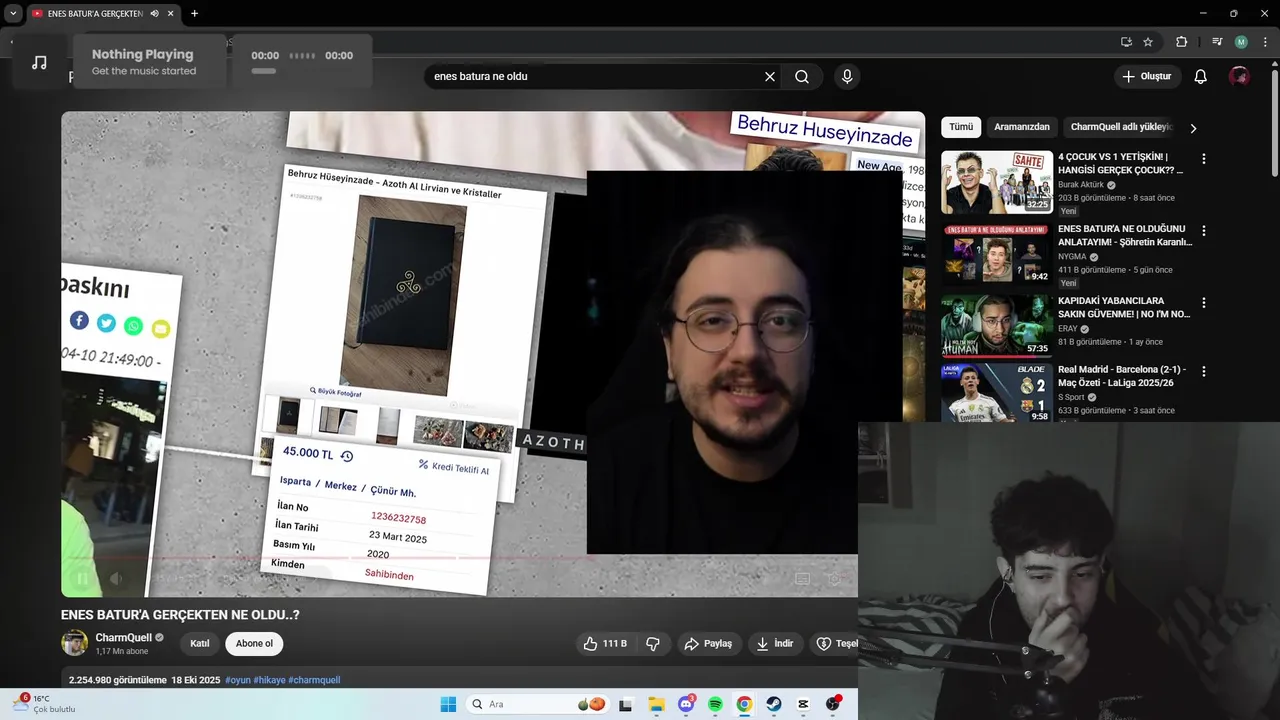
Task: Open CharmQuell channel avatar
Action: pos(74,643)
